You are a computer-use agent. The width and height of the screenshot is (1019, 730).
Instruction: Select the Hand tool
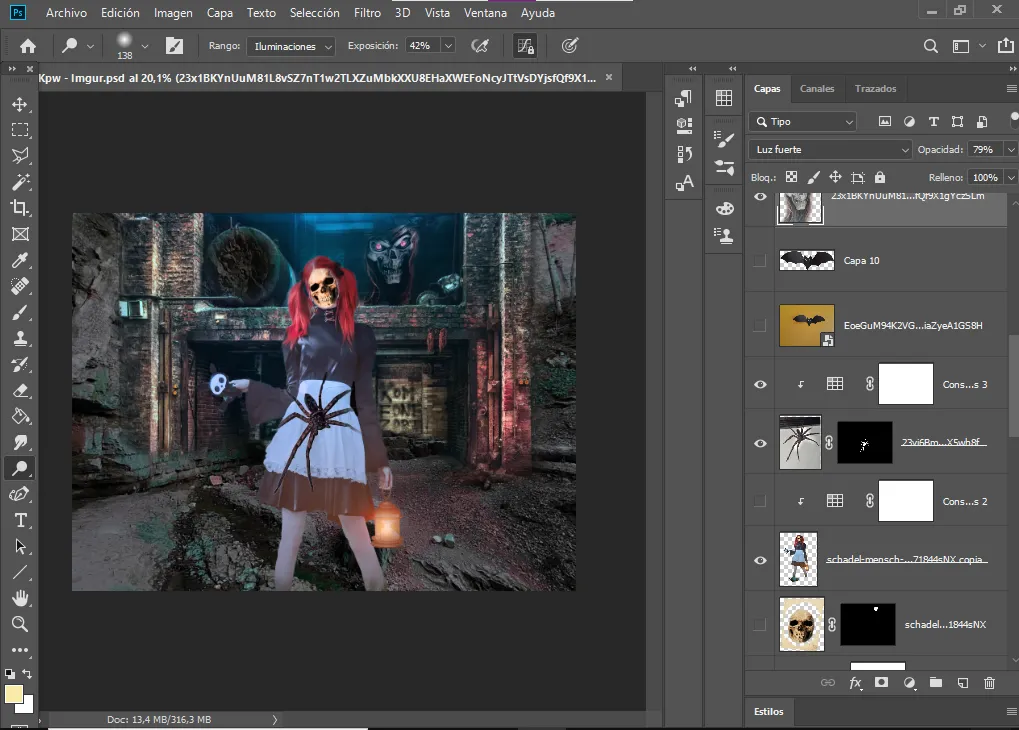click(19, 598)
